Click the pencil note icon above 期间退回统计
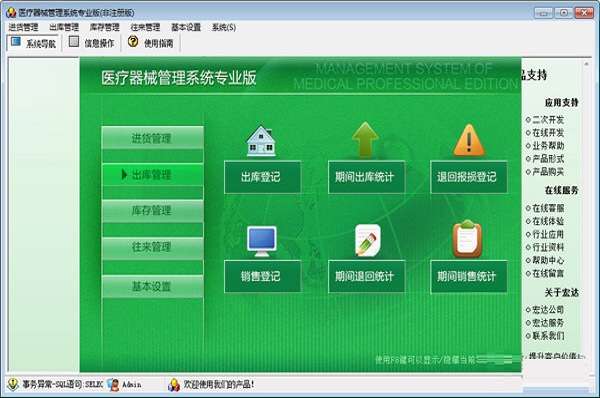 [367, 240]
